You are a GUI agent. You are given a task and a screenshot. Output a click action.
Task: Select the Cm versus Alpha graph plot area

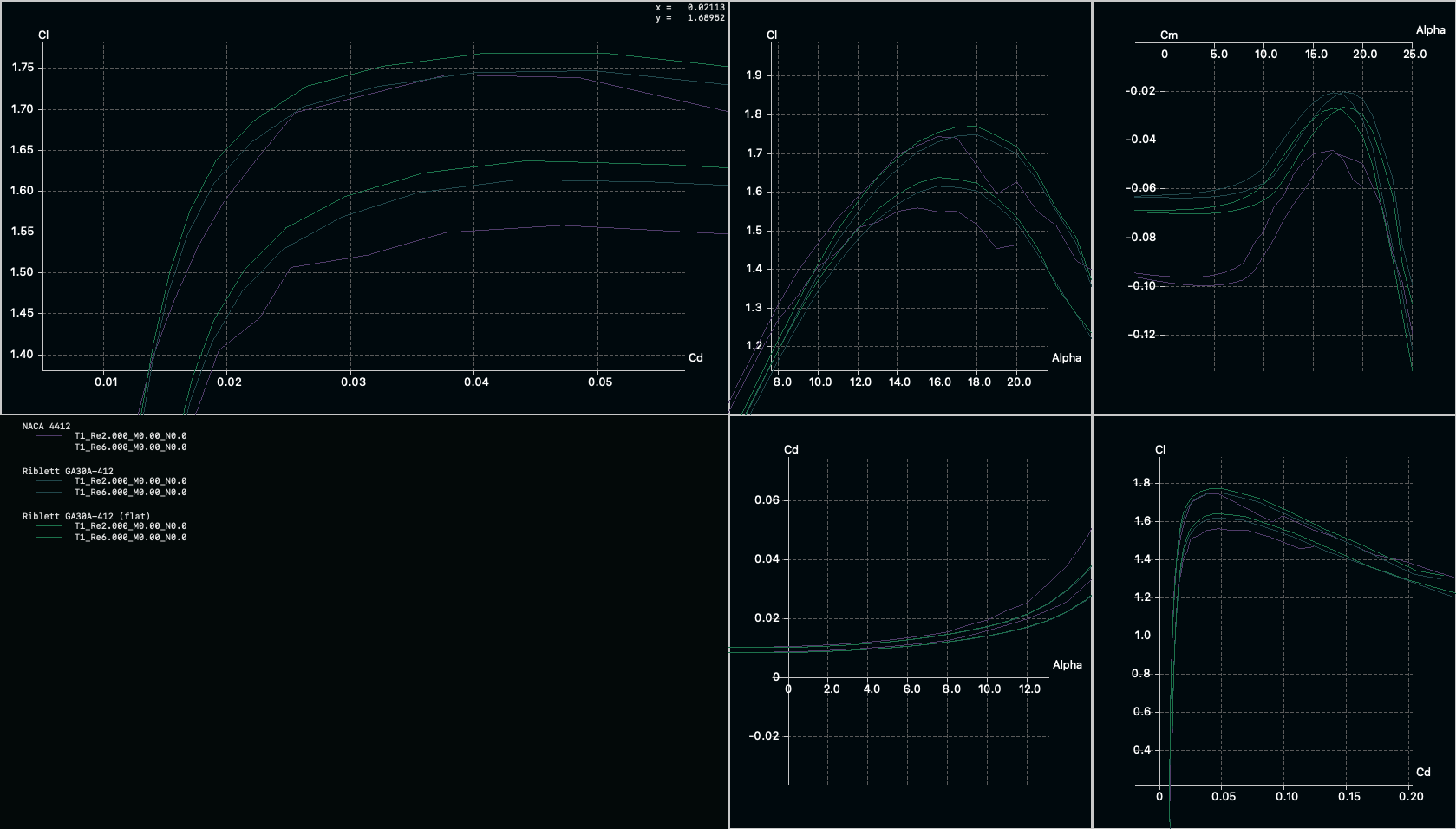coord(1274,207)
